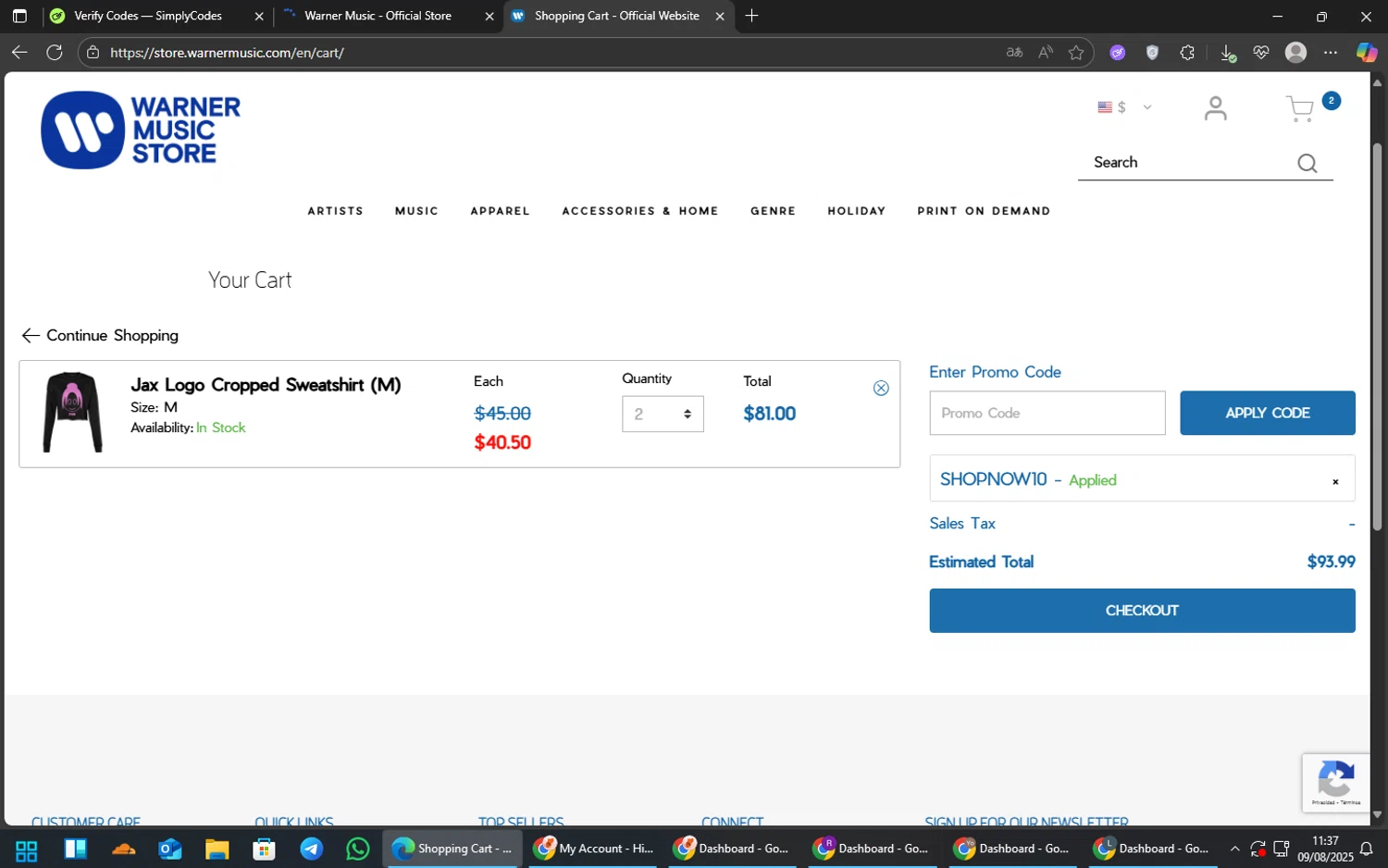Screen dimensions: 1388x868
Task: Open browser downloads icon
Action: click(1228, 53)
